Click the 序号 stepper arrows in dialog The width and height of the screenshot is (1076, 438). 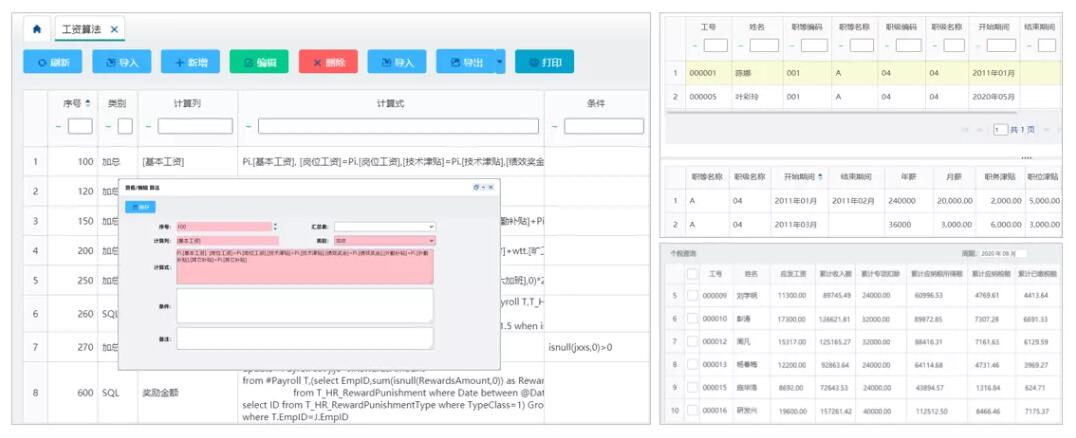[x=275, y=227]
